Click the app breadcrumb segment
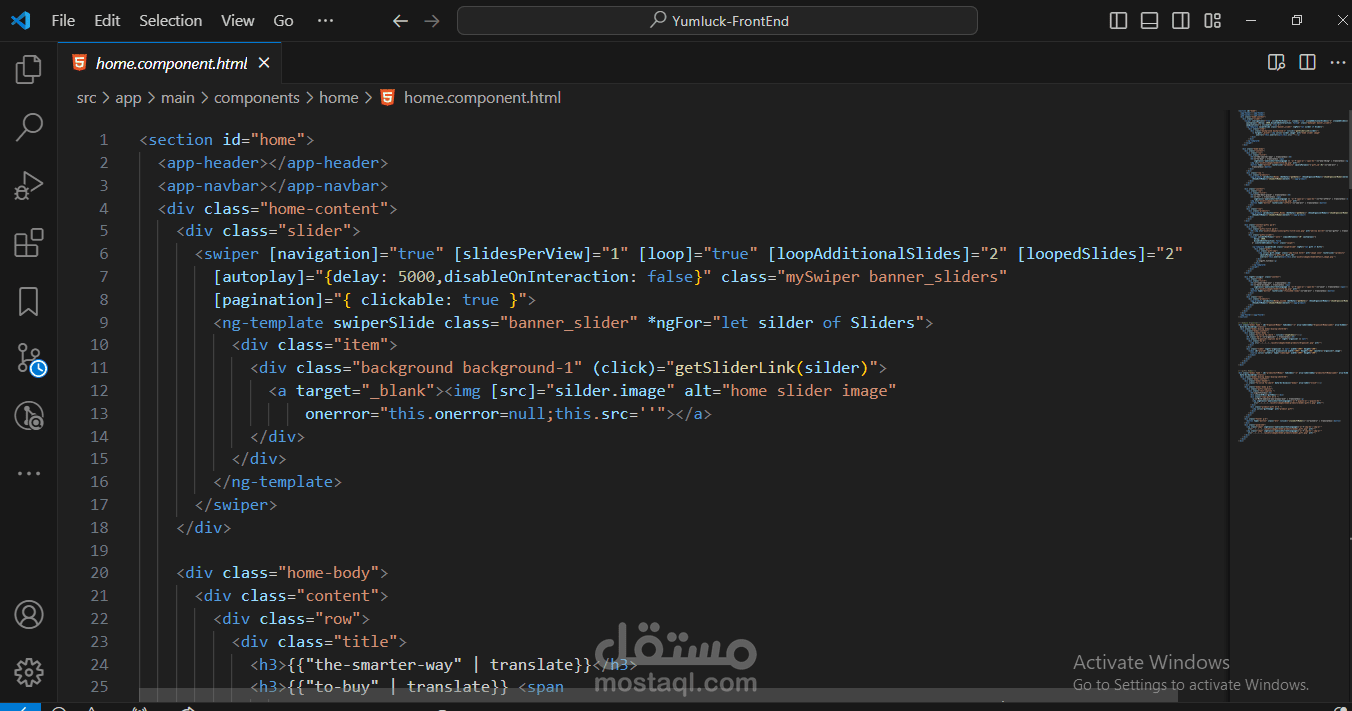 tap(128, 97)
